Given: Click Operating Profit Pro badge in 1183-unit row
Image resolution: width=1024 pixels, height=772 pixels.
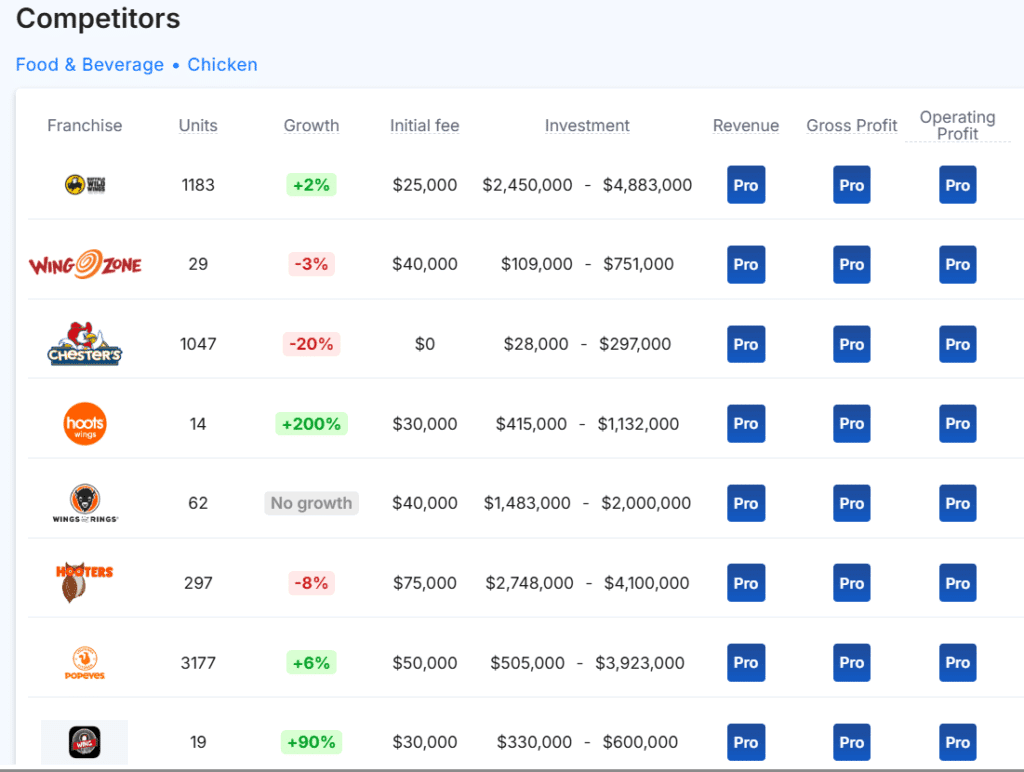Looking at the screenshot, I should pyautogui.click(x=957, y=185).
